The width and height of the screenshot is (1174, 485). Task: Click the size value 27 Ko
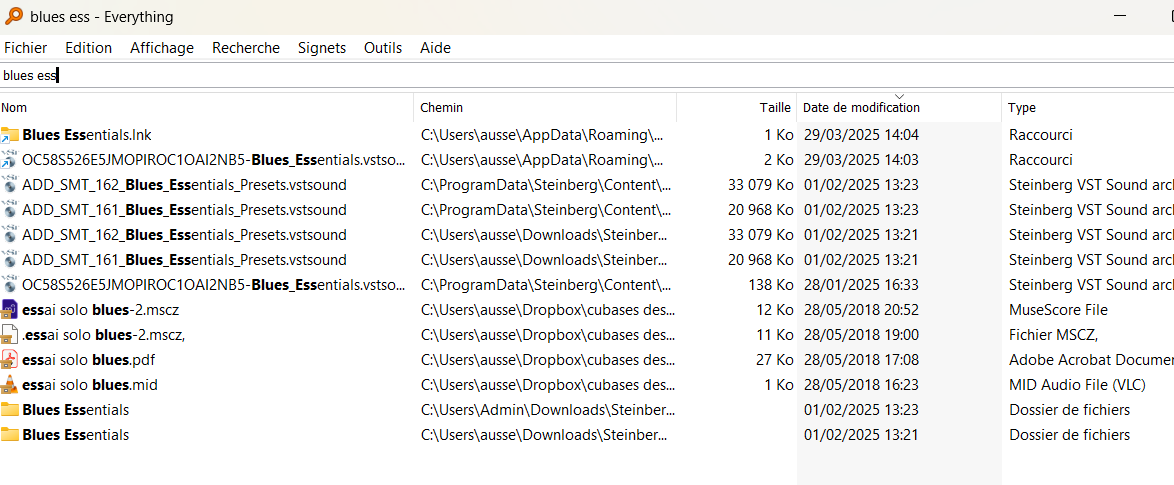(x=775, y=360)
